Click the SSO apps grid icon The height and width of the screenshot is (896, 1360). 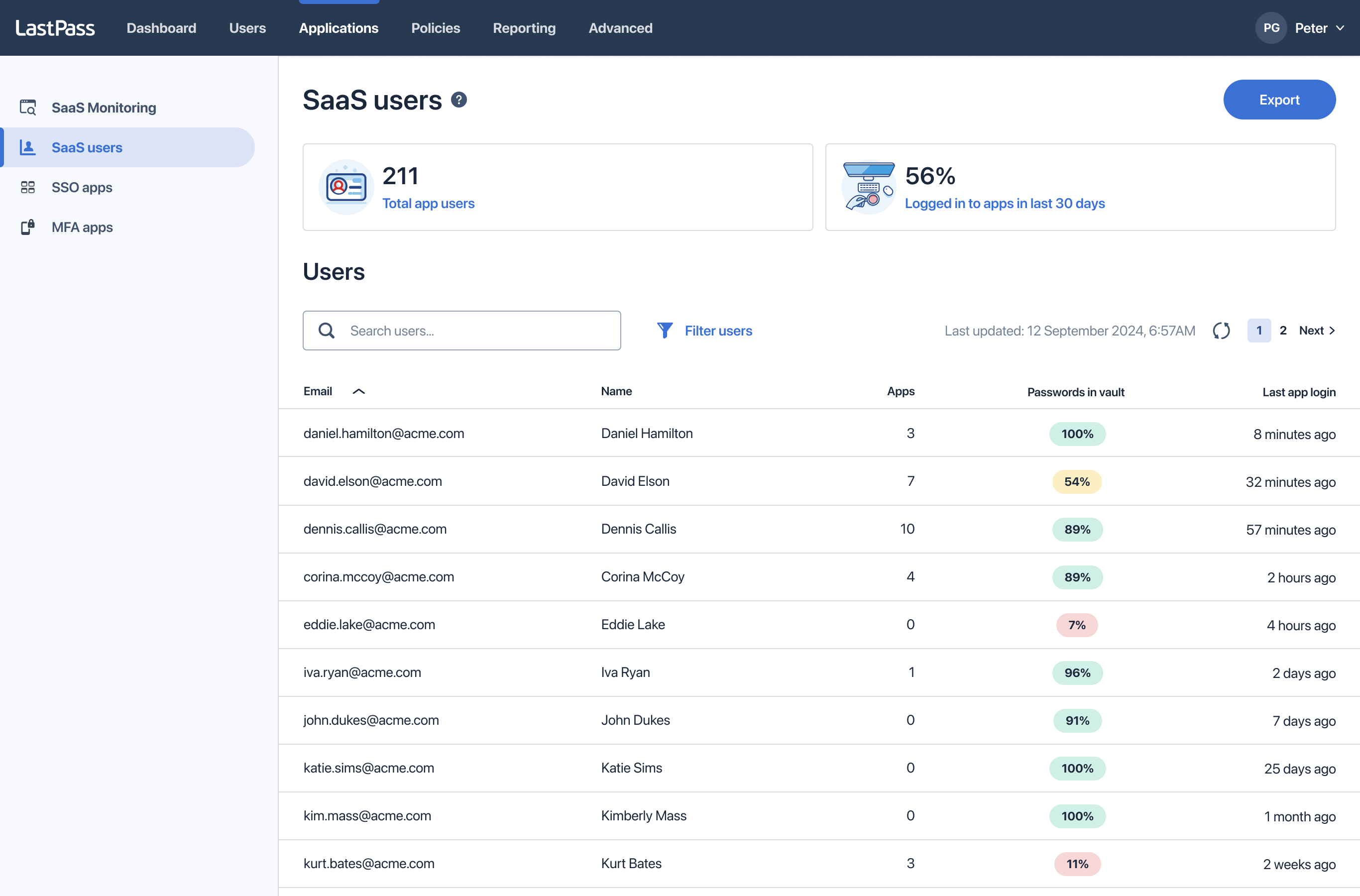coord(27,188)
